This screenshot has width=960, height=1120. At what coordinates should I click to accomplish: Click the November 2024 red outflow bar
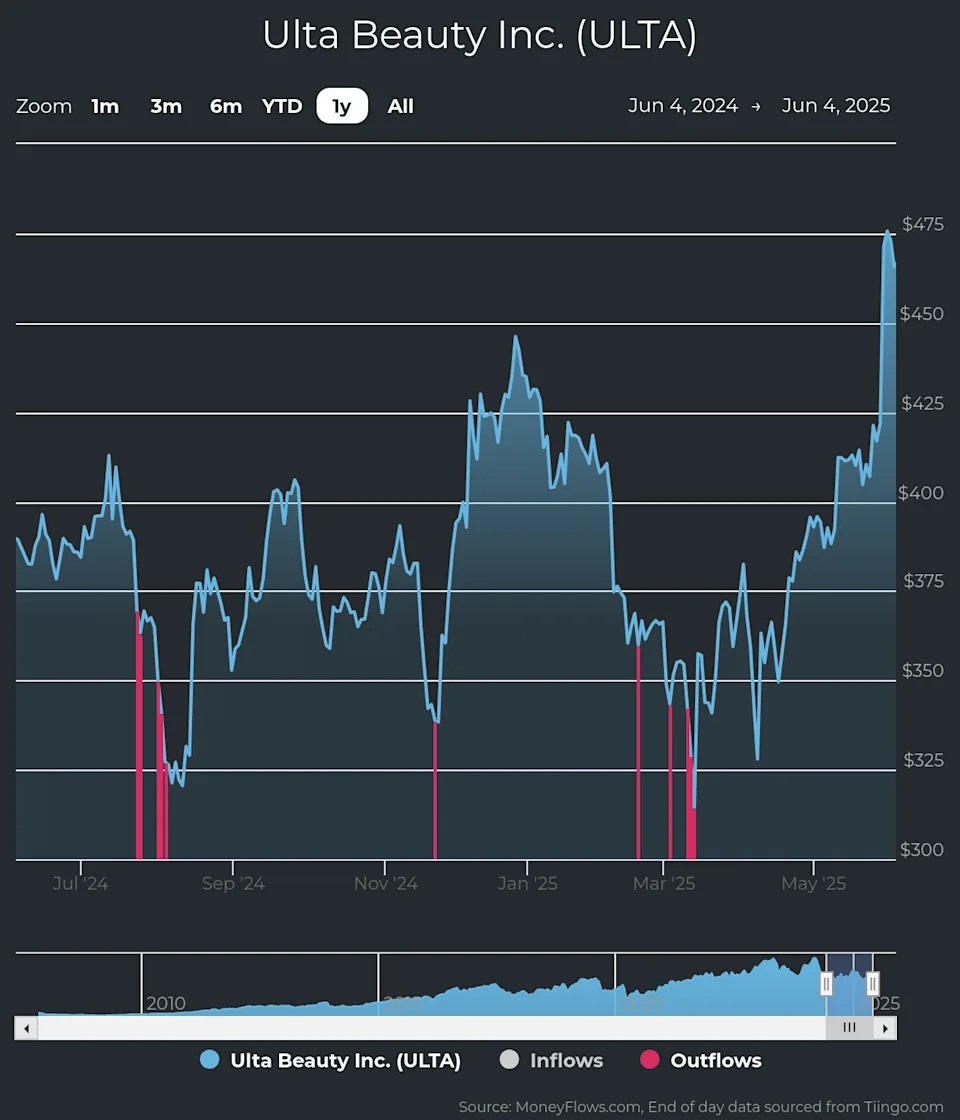point(435,791)
